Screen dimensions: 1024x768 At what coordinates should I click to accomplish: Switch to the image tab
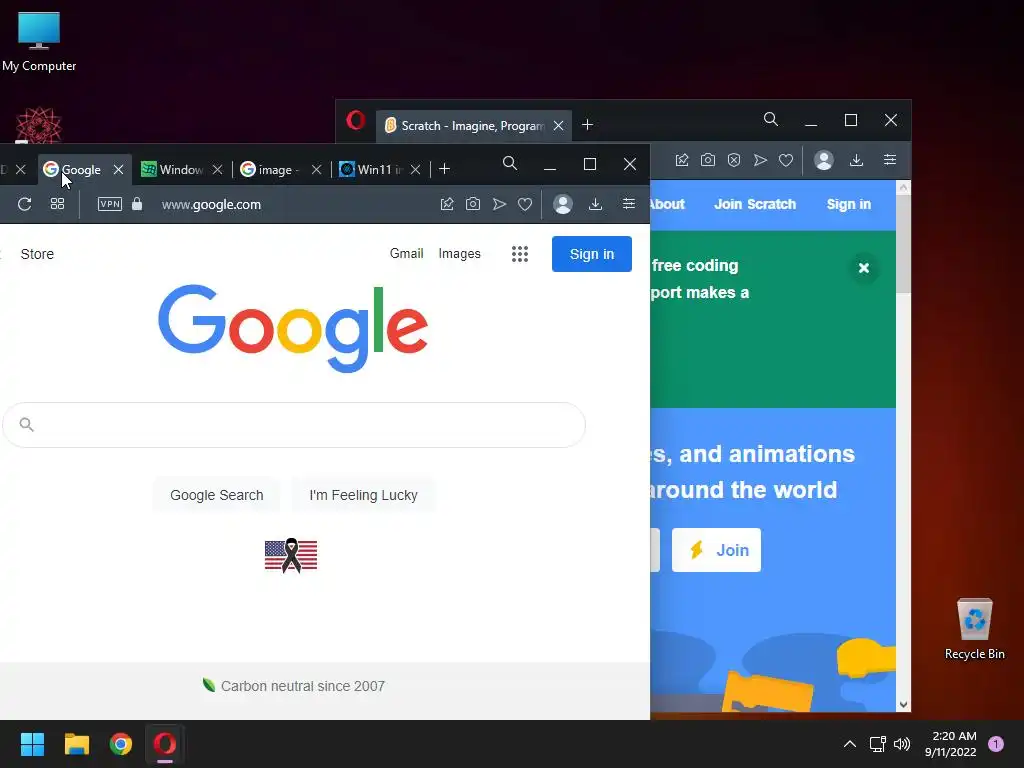pyautogui.click(x=270, y=170)
